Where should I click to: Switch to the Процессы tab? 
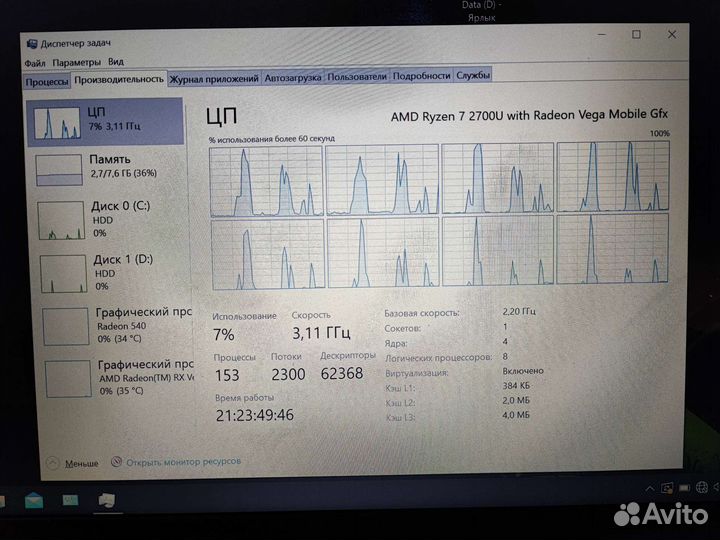tap(47, 82)
